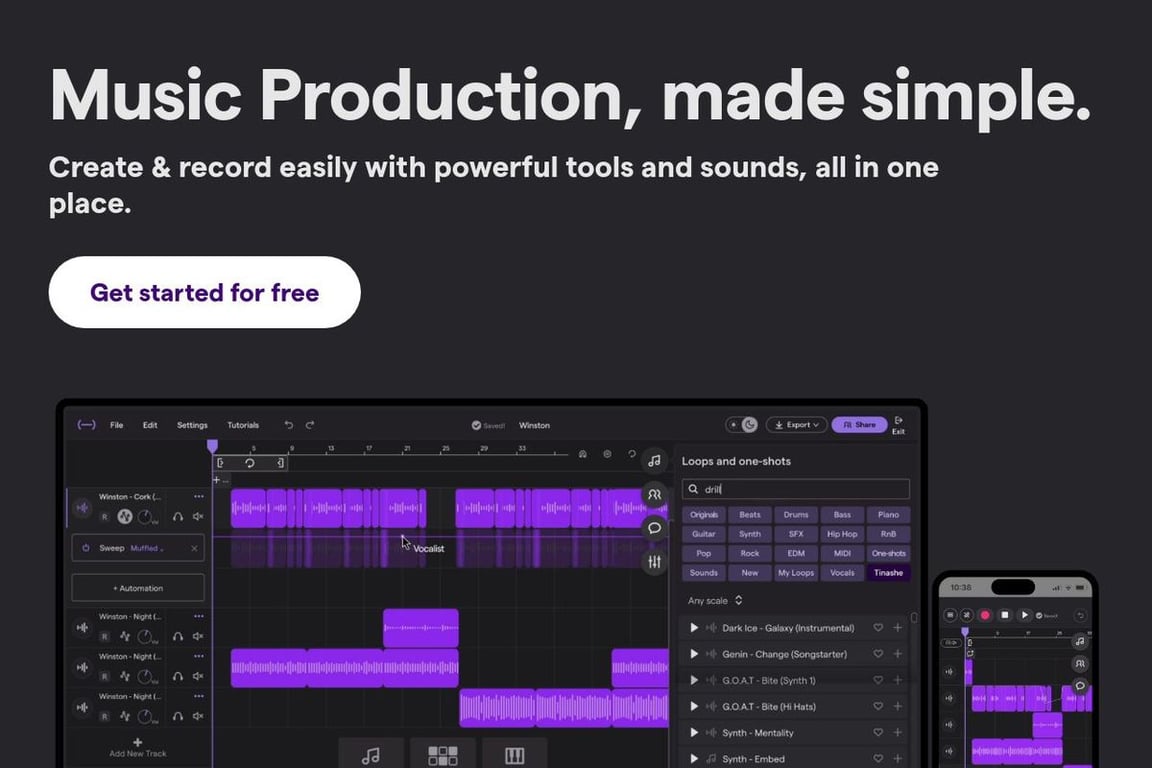Viewport: 1152px width, 768px height.
Task: Open the Edit menu
Action: [150, 426]
